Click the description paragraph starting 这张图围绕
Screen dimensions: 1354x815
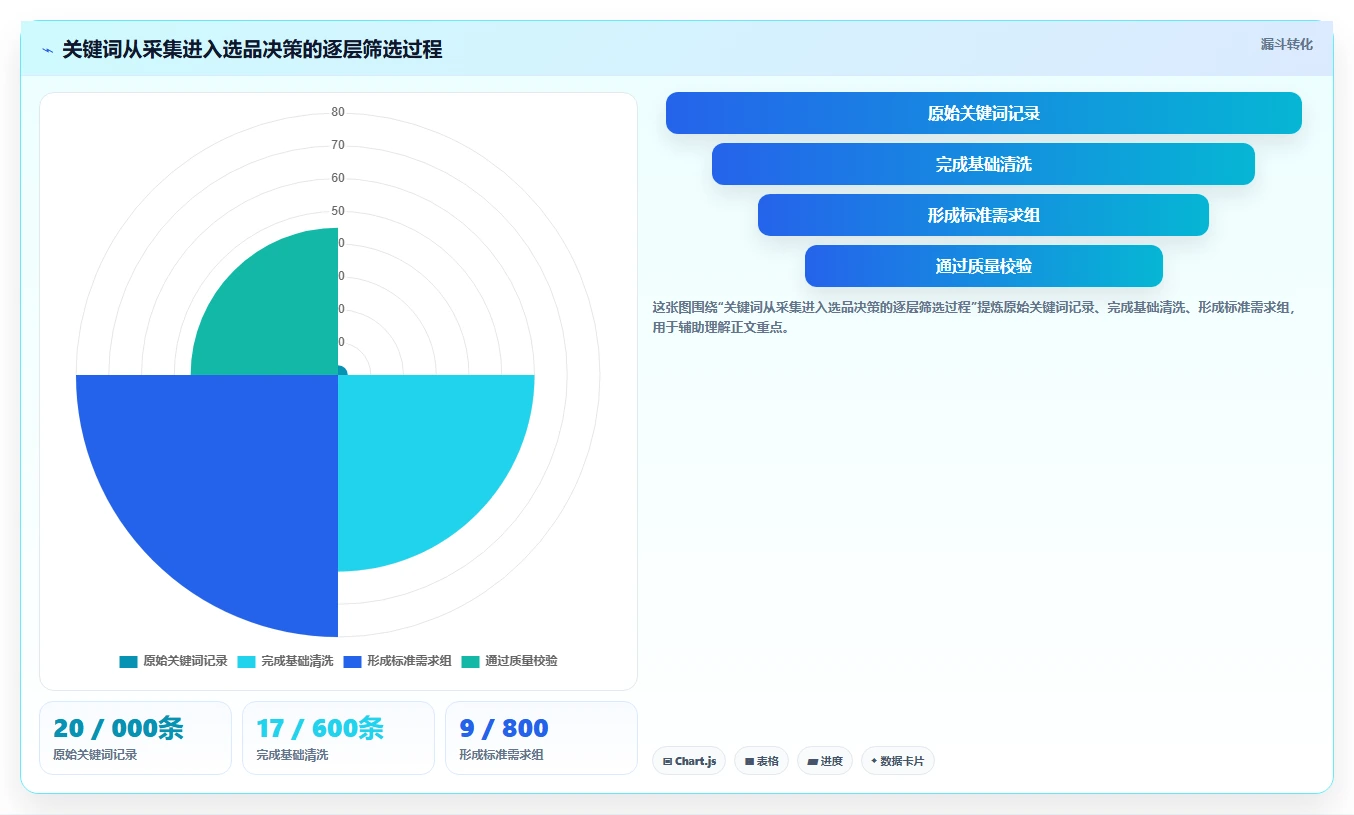tap(976, 317)
